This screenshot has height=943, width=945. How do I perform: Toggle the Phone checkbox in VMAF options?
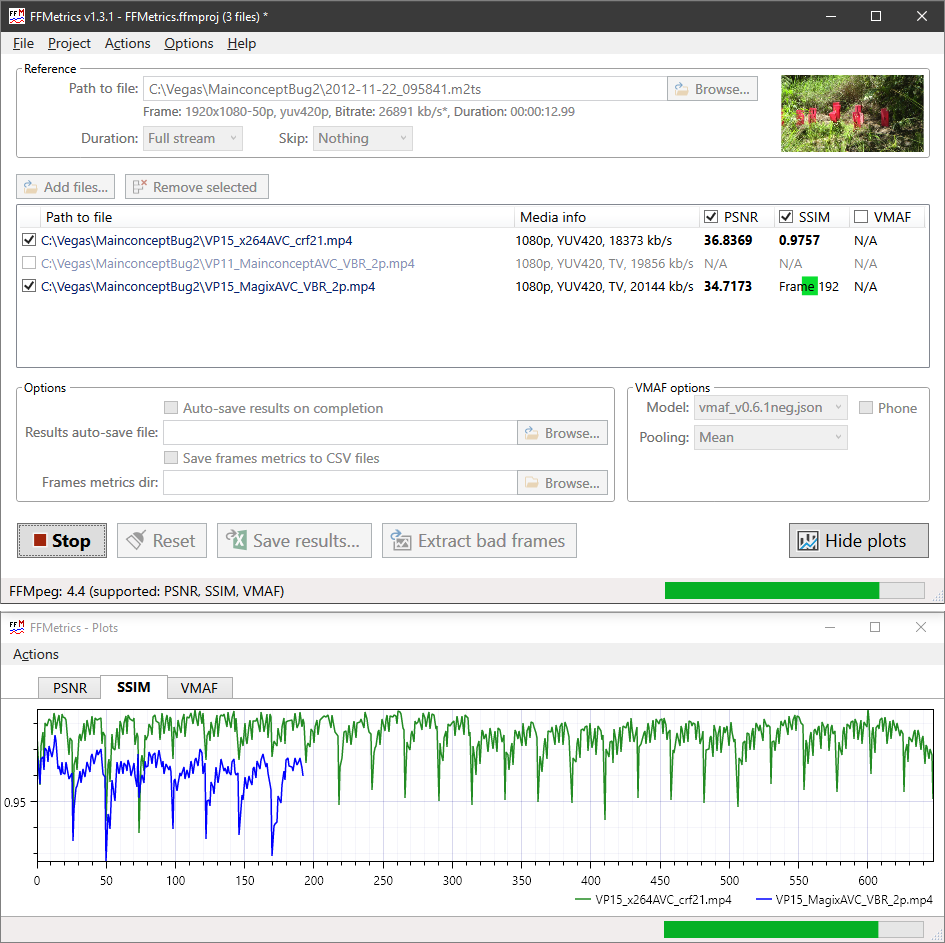[865, 408]
